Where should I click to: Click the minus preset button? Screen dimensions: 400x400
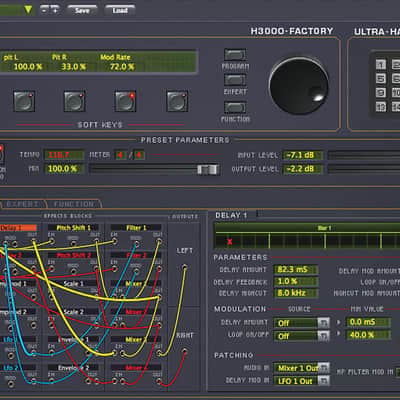tap(45, 10)
